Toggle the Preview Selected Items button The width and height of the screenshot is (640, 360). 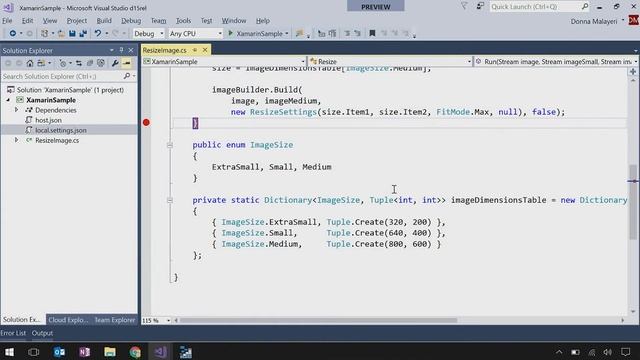pyautogui.click(x=127, y=63)
